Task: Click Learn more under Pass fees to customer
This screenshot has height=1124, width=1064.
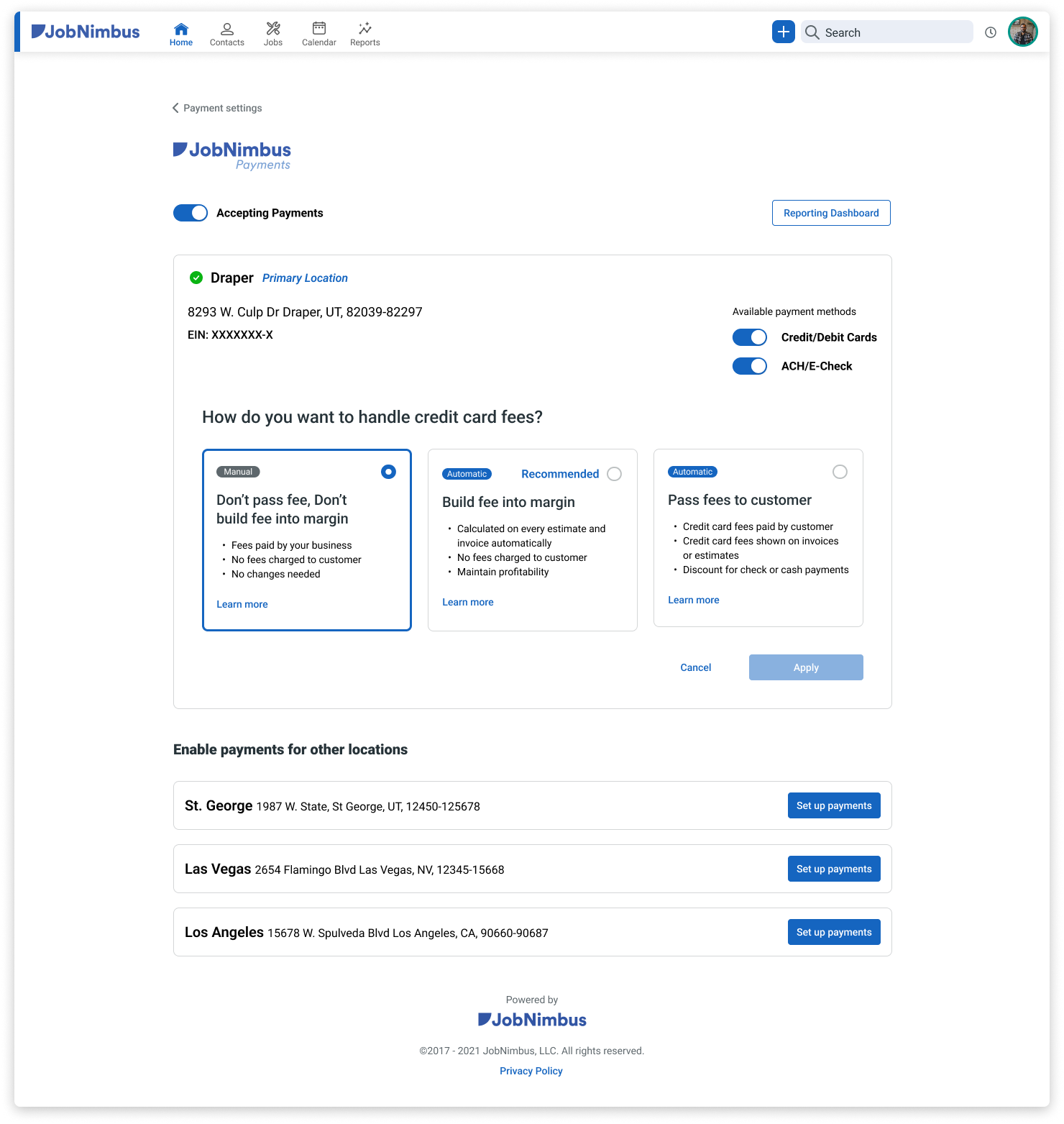Action: (694, 600)
